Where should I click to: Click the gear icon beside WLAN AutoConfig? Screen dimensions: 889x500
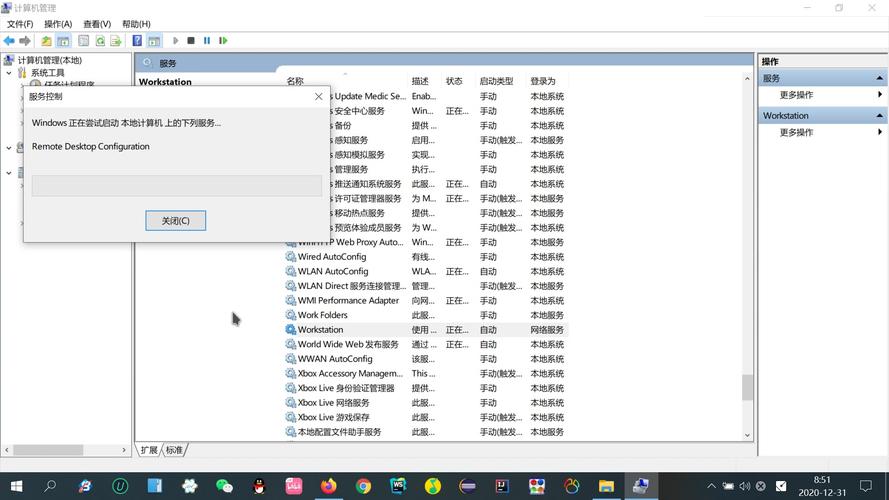click(291, 272)
